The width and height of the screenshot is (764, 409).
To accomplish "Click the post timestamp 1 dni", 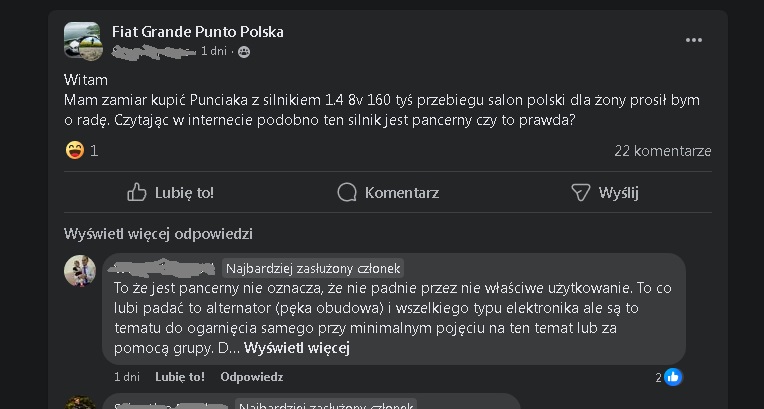I will (214, 51).
